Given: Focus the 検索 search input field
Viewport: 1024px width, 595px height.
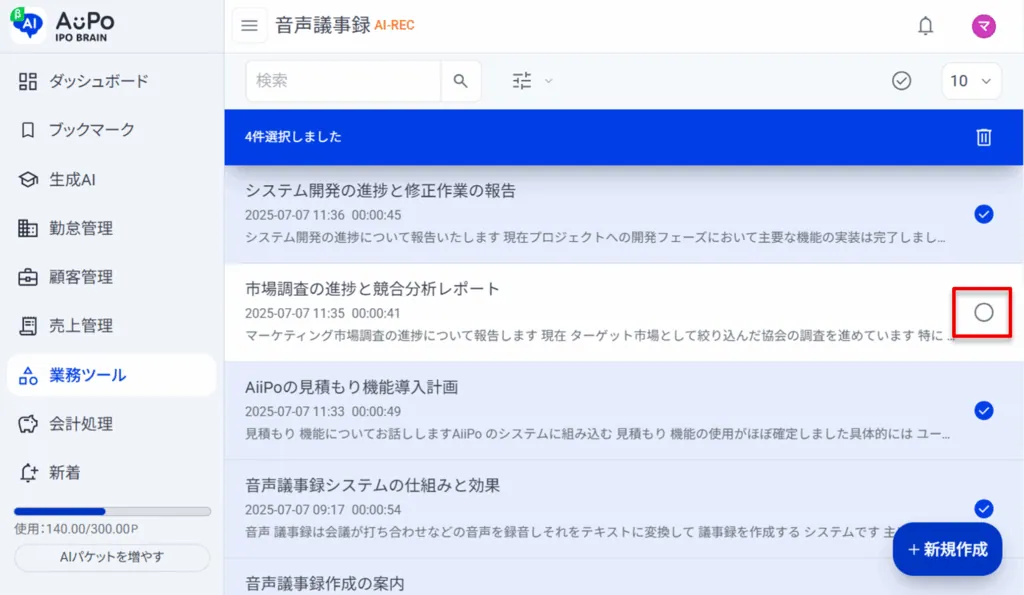Looking at the screenshot, I should point(343,81).
